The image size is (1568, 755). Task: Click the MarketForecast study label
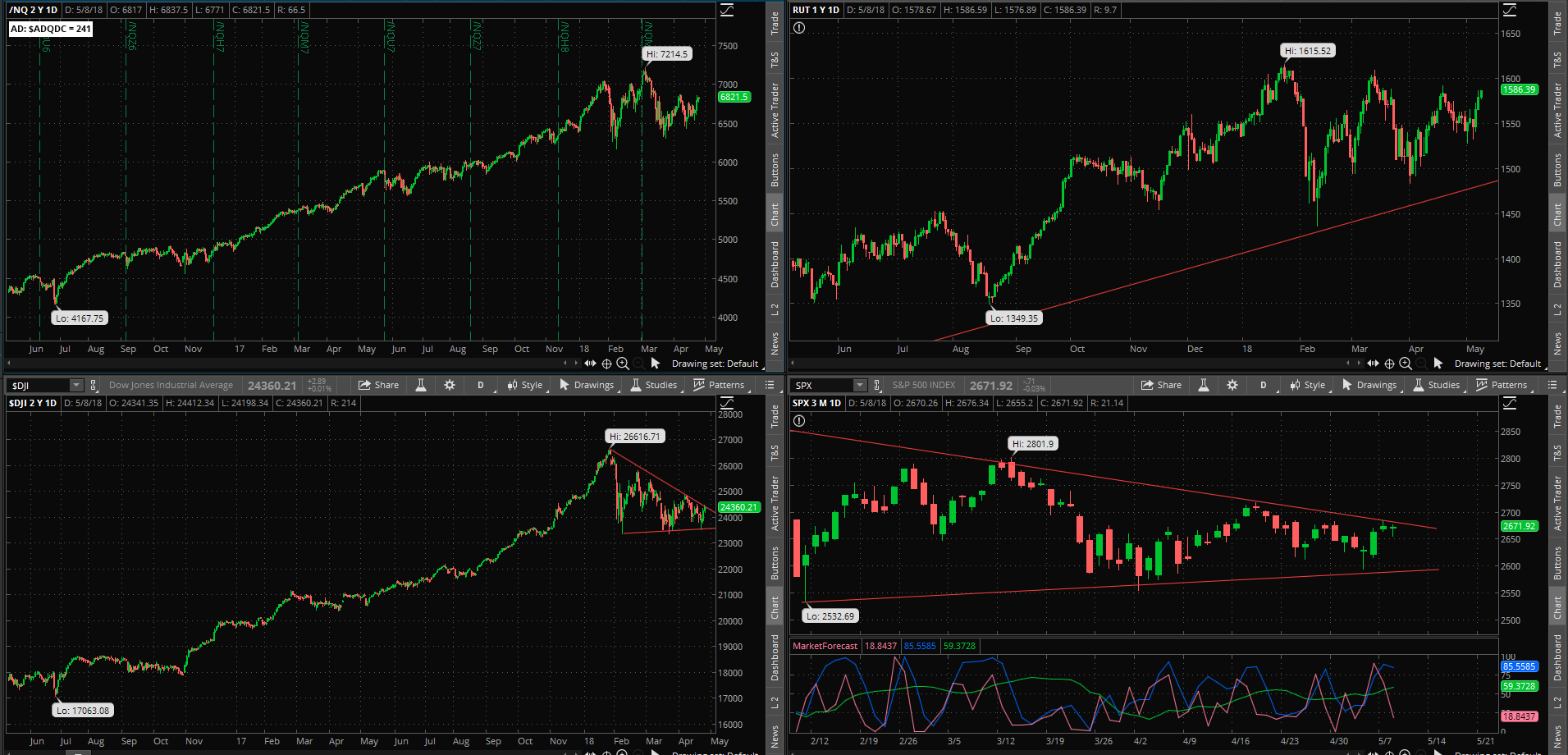tap(825, 646)
